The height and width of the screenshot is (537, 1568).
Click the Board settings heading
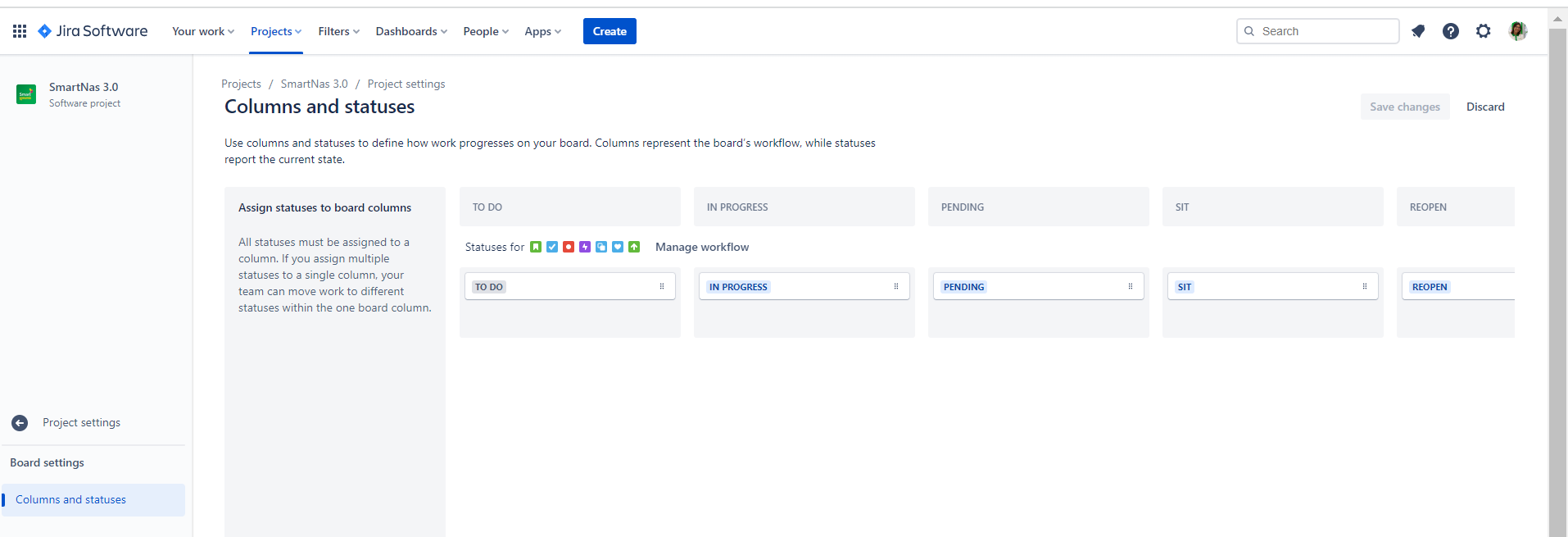click(x=47, y=463)
